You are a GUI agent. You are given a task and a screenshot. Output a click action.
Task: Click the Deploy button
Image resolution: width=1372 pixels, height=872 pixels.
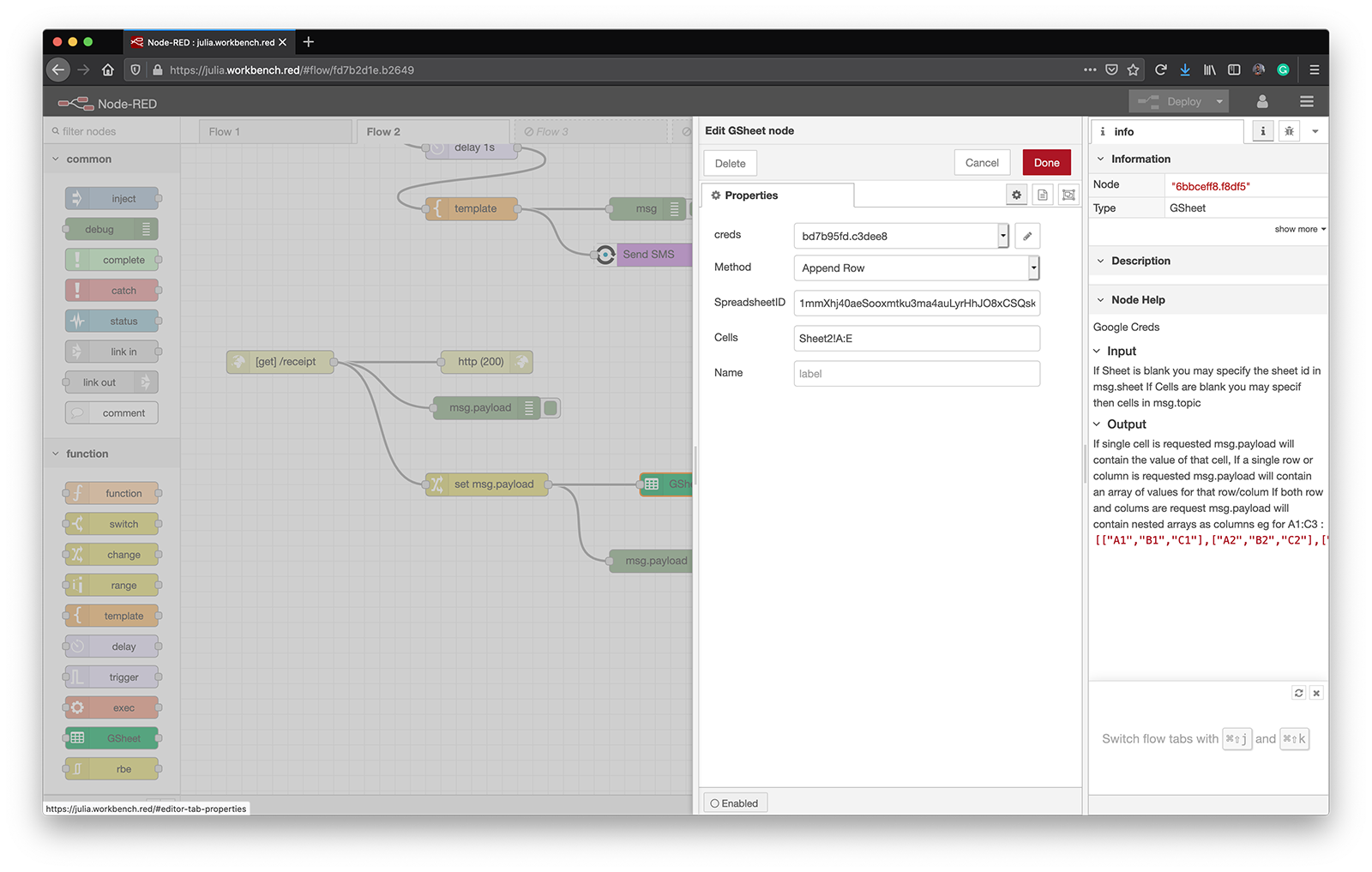pyautogui.click(x=1170, y=102)
